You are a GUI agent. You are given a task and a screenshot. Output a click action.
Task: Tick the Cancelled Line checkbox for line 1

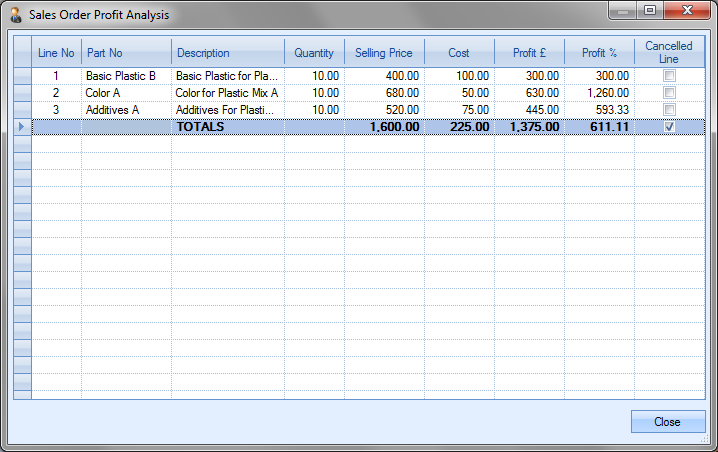click(669, 76)
